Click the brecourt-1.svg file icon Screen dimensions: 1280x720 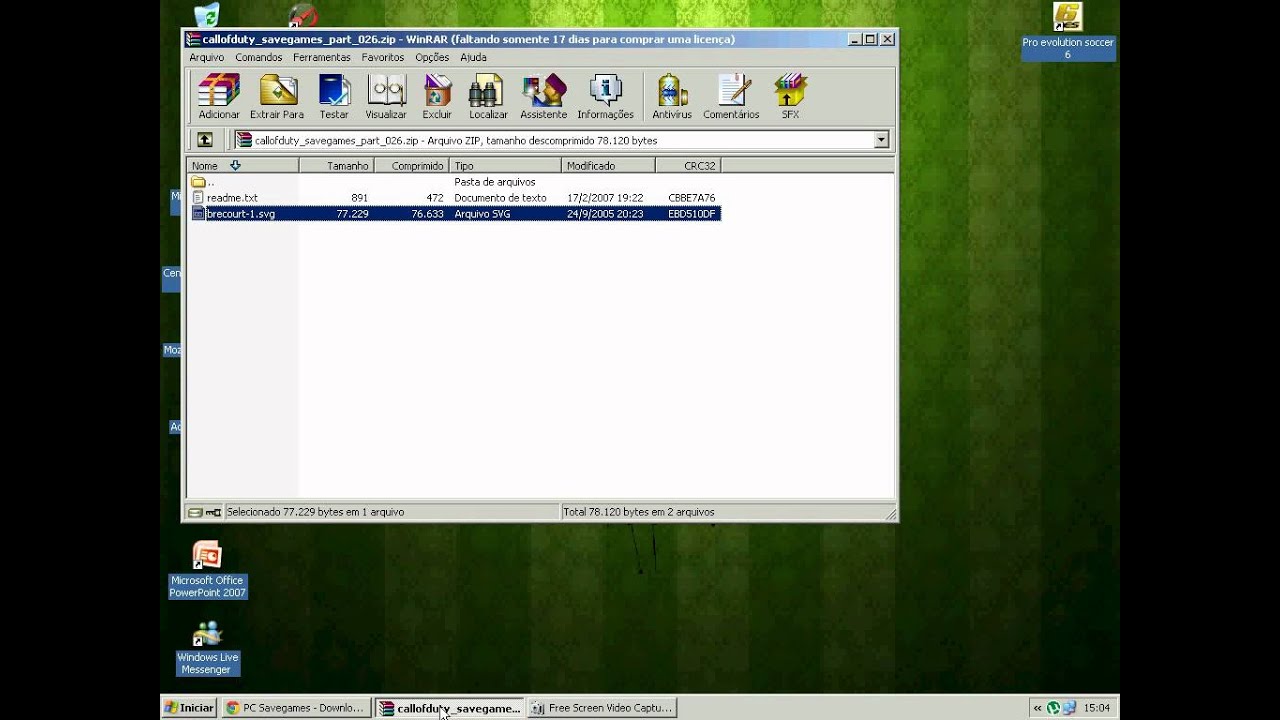click(x=198, y=214)
